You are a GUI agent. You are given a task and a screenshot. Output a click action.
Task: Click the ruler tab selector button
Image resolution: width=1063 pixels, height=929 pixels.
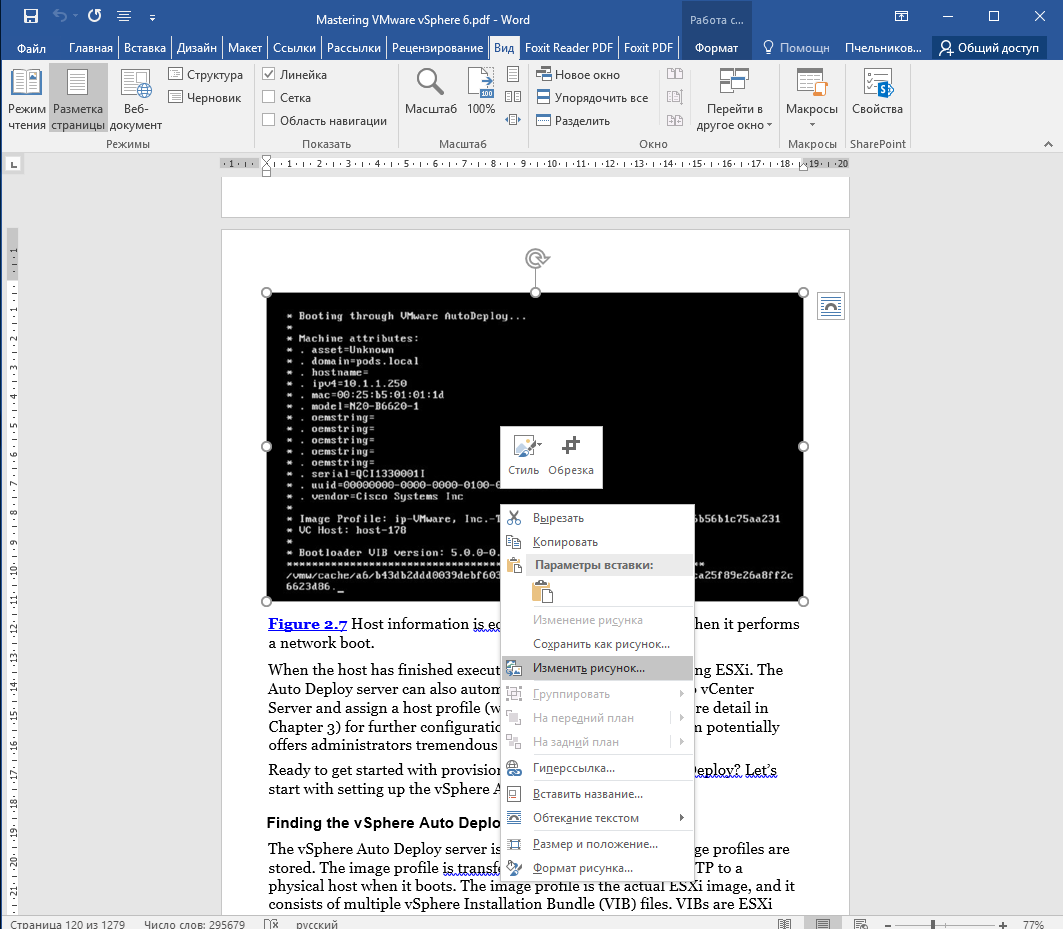point(14,164)
